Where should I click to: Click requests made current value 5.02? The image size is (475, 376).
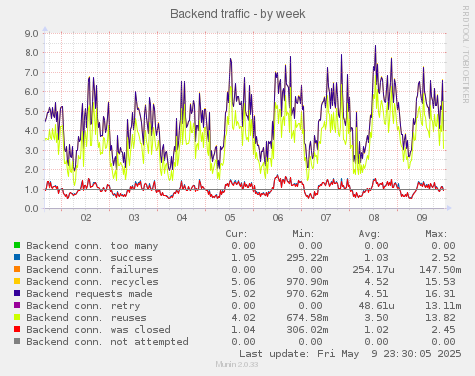tap(243, 294)
